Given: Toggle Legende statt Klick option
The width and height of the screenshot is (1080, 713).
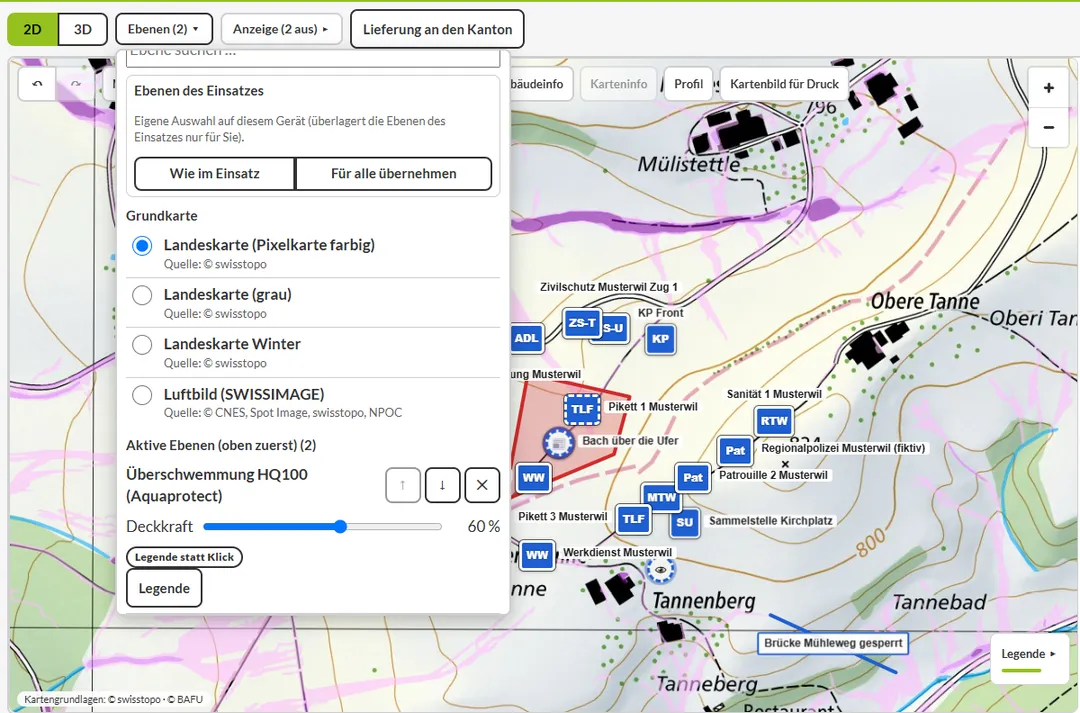Looking at the screenshot, I should pos(185,557).
